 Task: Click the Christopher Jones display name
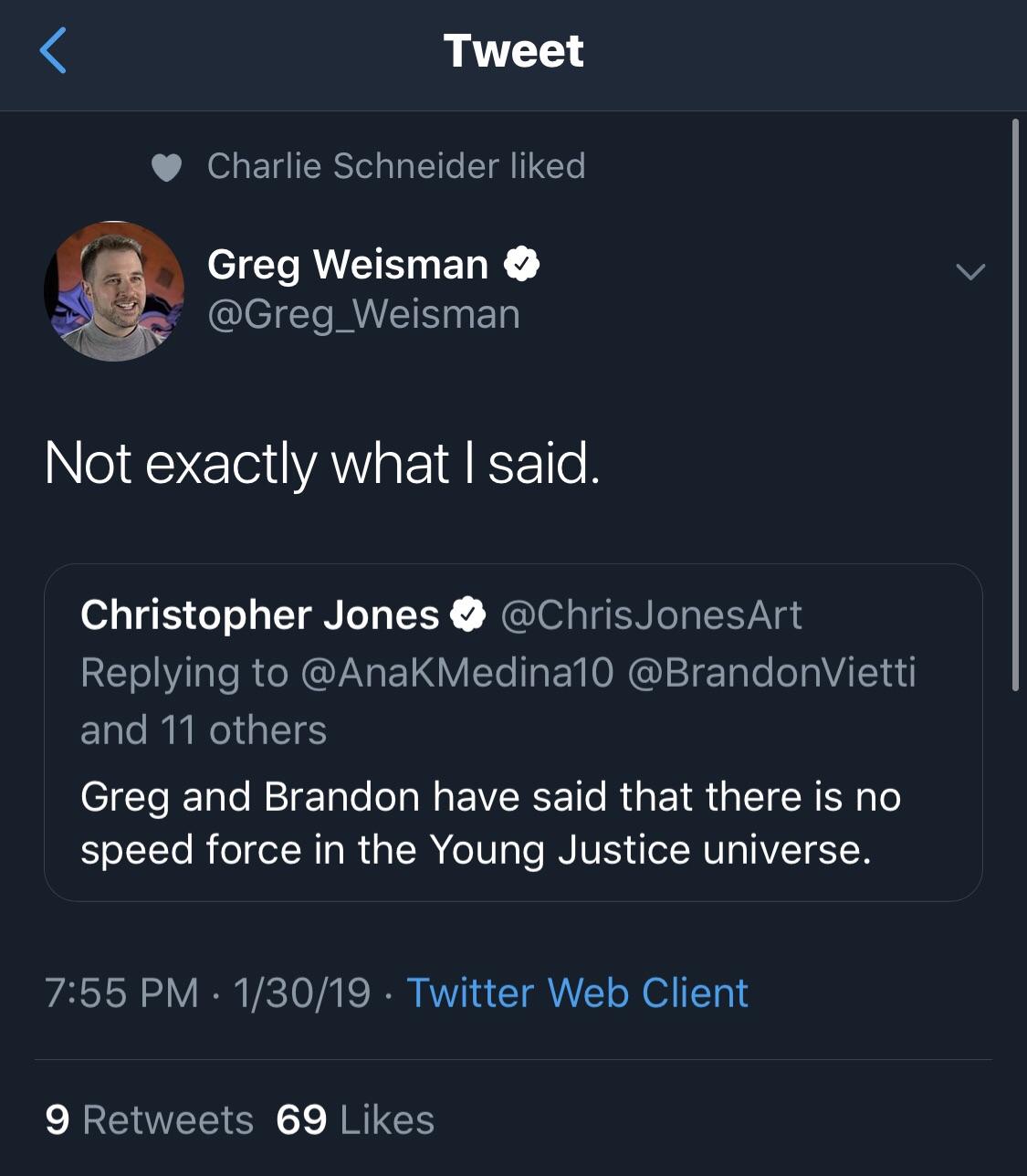(x=259, y=615)
